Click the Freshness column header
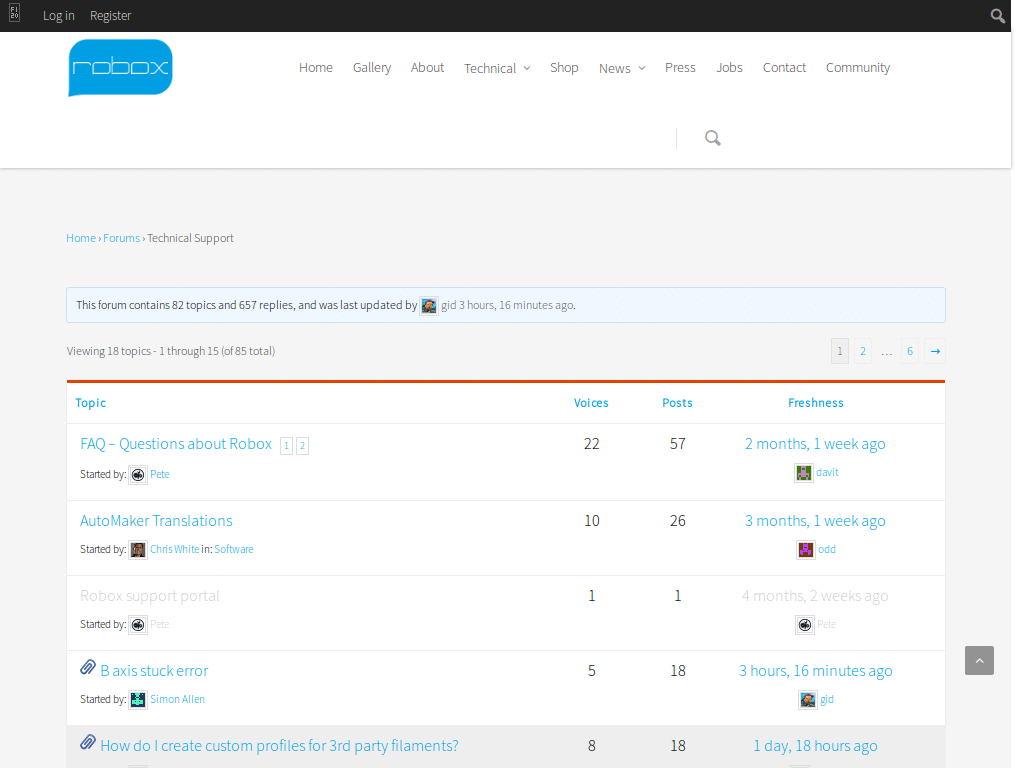This screenshot has width=1024, height=768. click(x=816, y=403)
